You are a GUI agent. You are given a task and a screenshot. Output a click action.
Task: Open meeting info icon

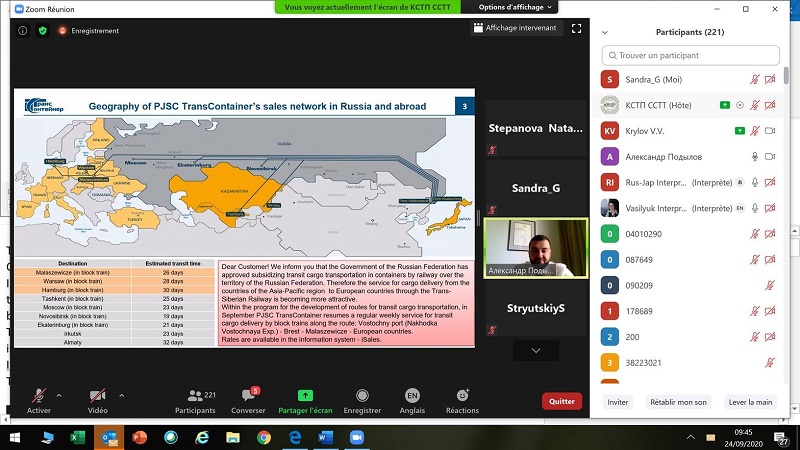point(23,31)
